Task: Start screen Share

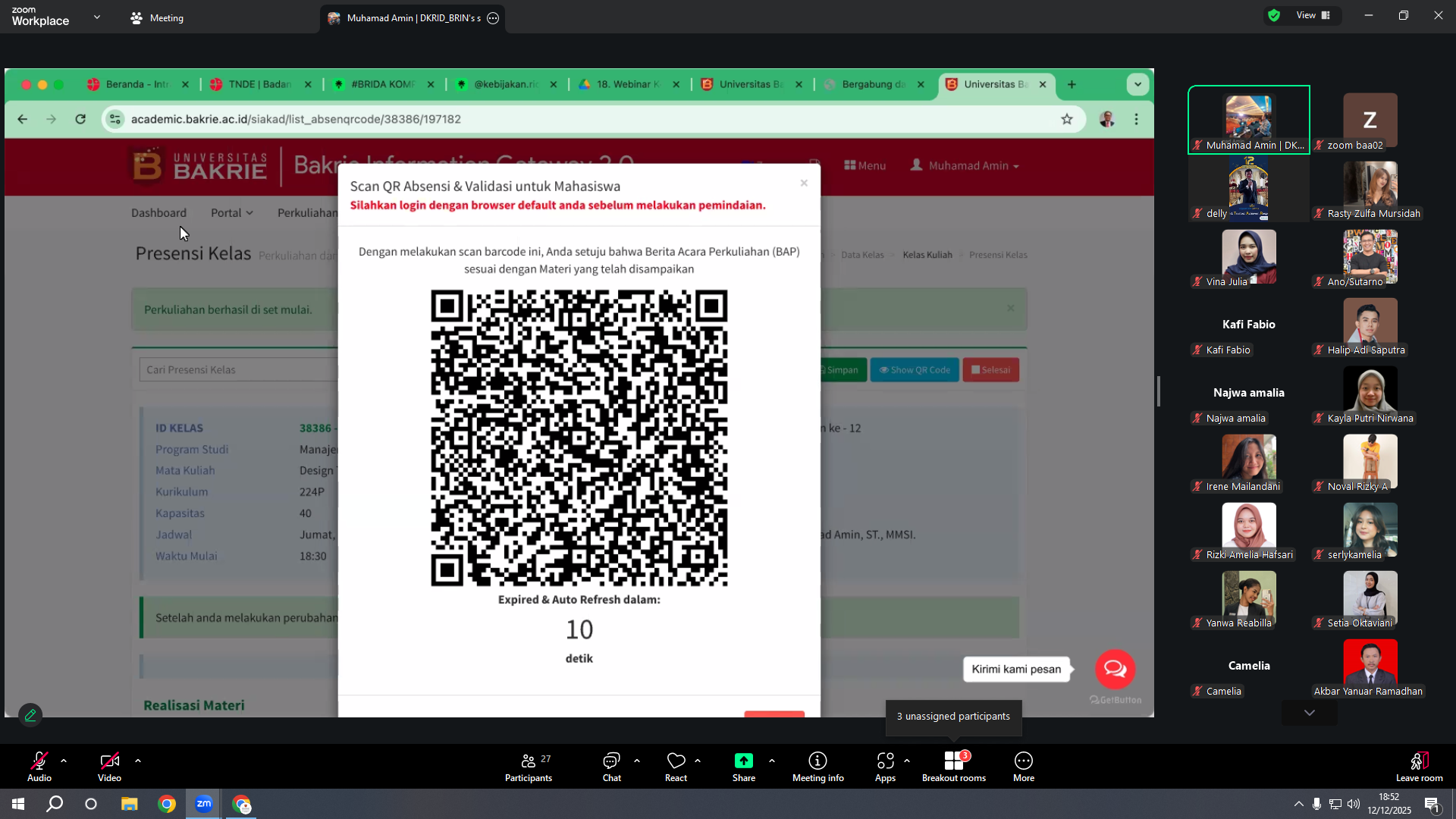Action: click(744, 766)
